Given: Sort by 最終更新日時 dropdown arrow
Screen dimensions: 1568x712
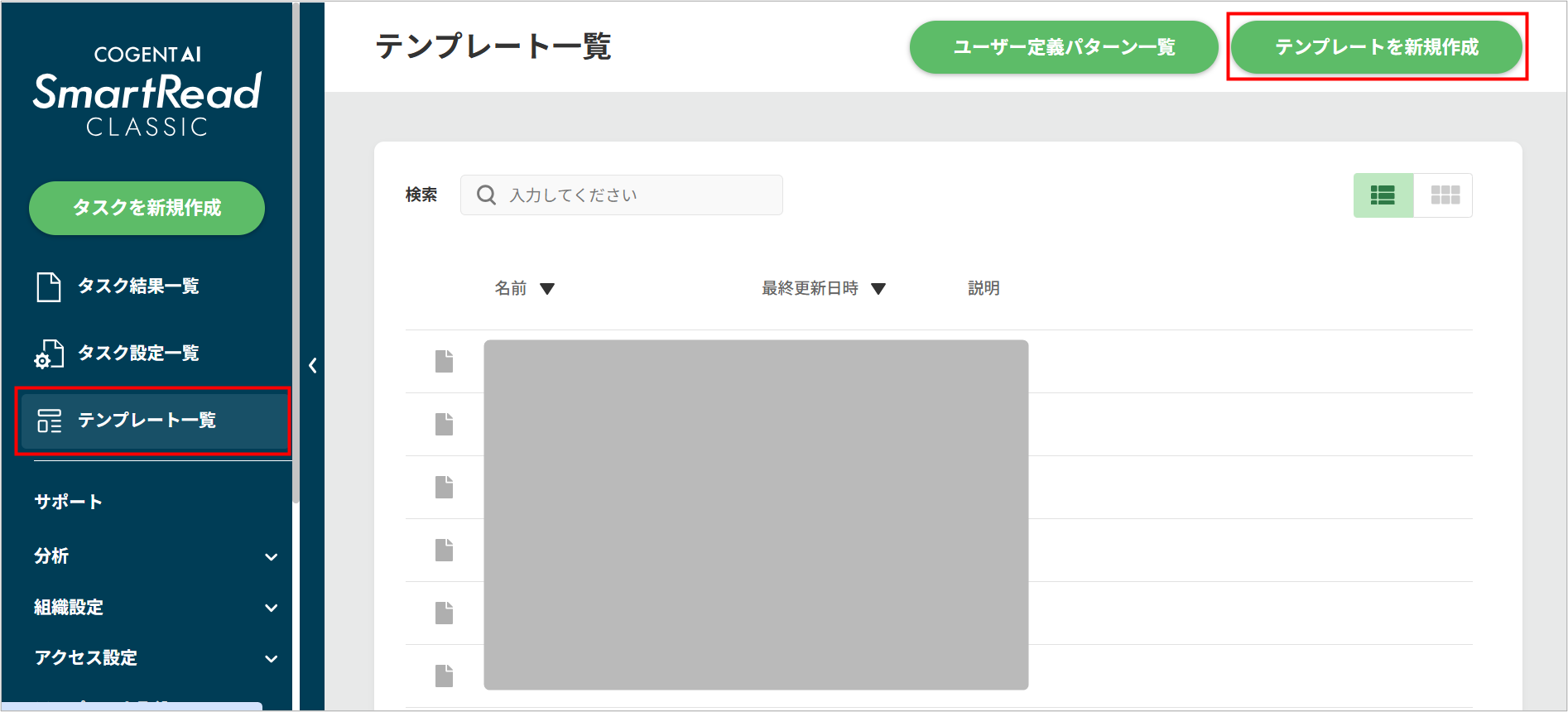Looking at the screenshot, I should (878, 289).
